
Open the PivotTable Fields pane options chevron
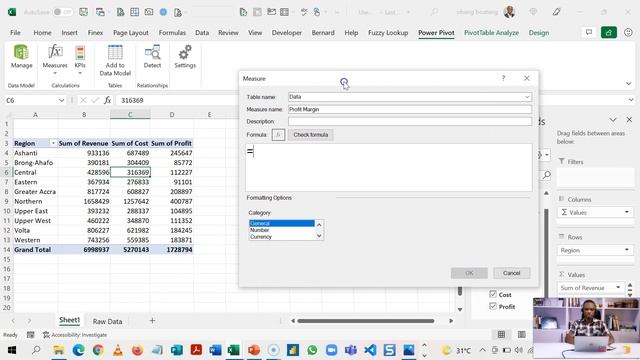[613, 120]
